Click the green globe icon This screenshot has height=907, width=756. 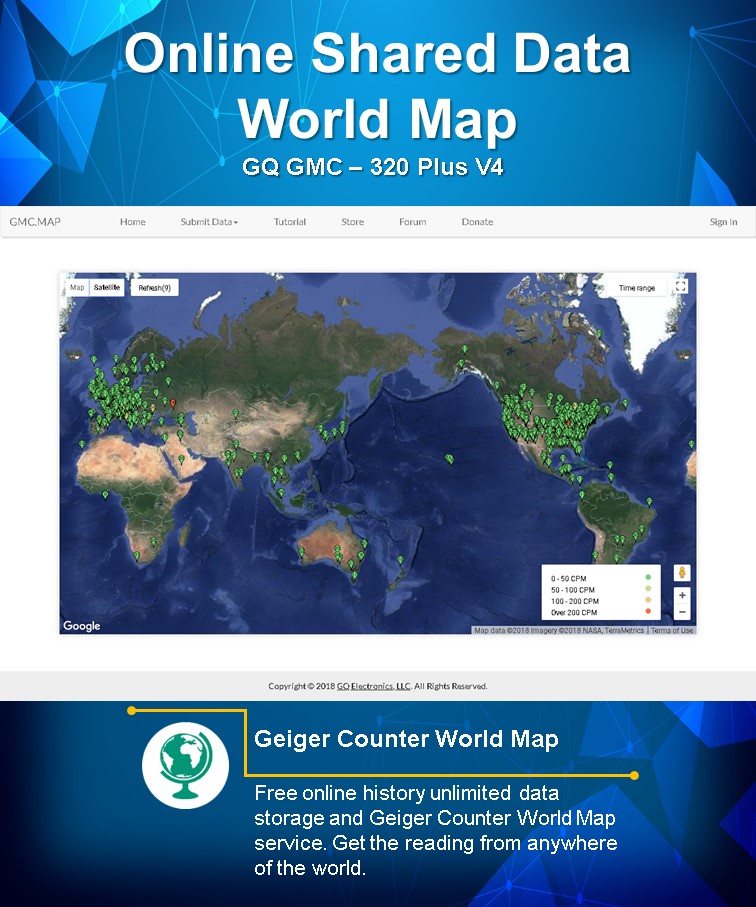tap(185, 765)
